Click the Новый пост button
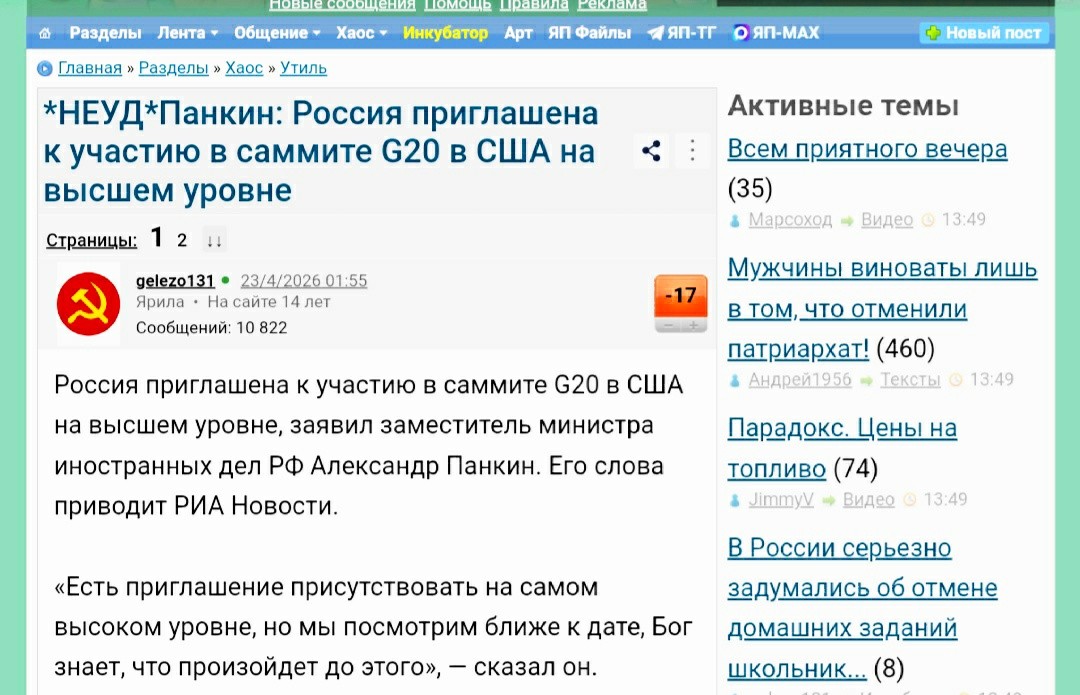 pyautogui.click(x=984, y=33)
